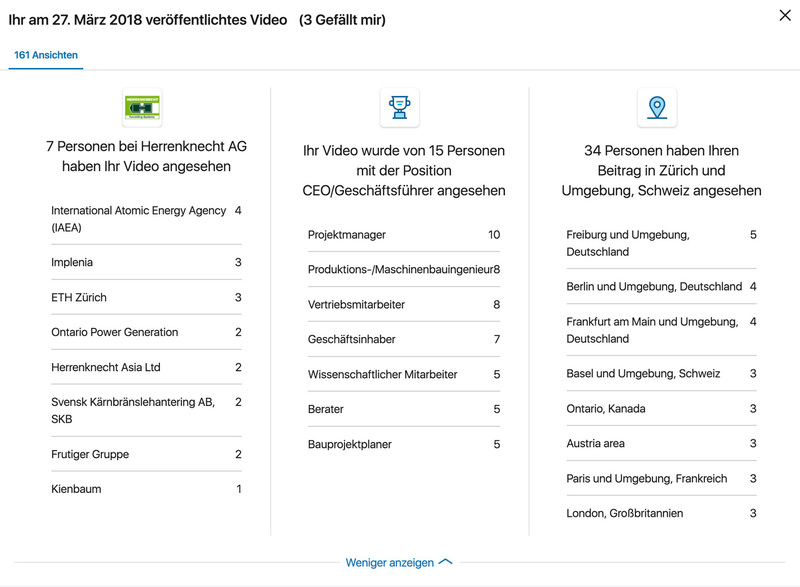800x587 pixels.
Task: Open the Frutiger Gruppe row
Action: click(x=90, y=454)
